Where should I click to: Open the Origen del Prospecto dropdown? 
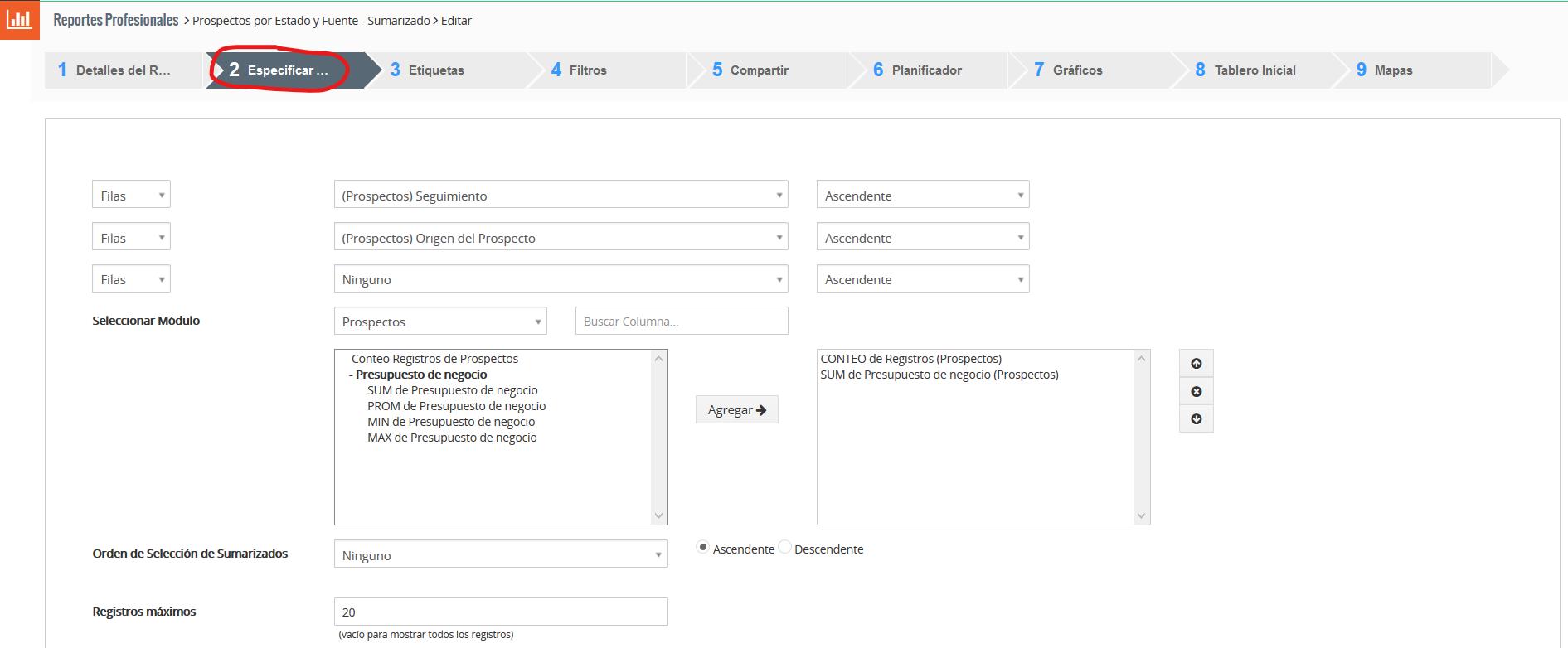(561, 238)
